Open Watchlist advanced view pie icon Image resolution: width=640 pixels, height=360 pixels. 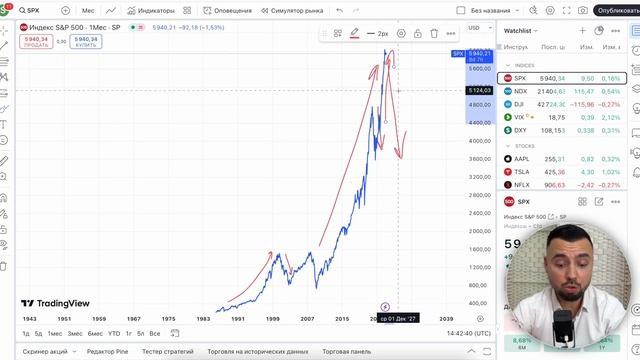tap(599, 31)
